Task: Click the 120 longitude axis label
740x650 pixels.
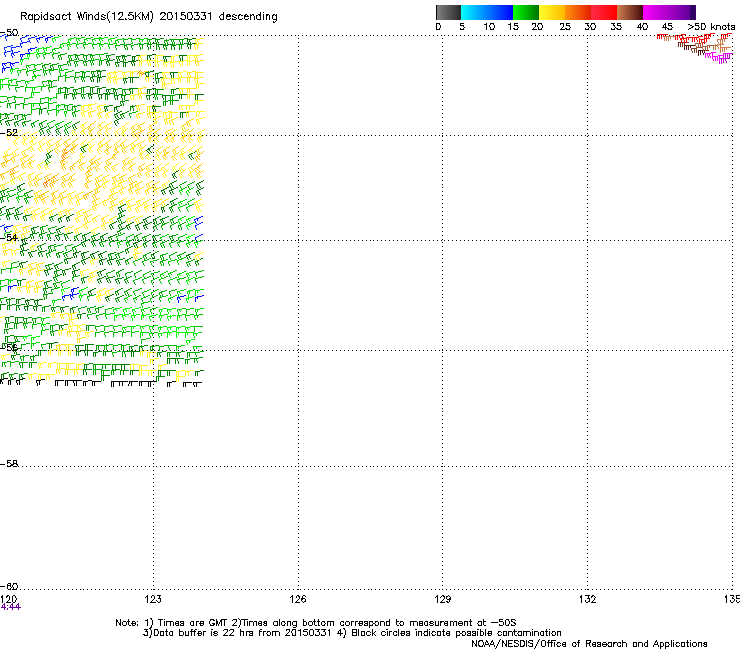Action: pyautogui.click(x=8, y=599)
